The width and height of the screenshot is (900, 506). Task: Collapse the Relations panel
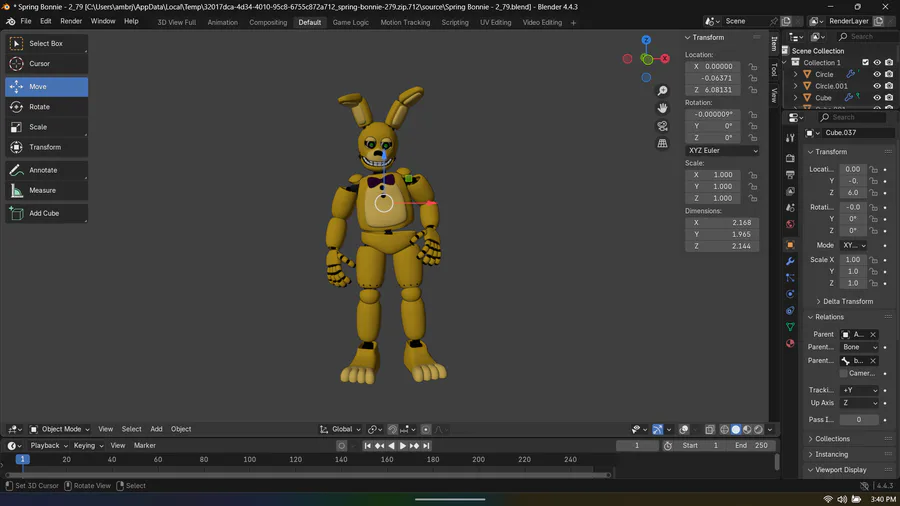(x=829, y=317)
